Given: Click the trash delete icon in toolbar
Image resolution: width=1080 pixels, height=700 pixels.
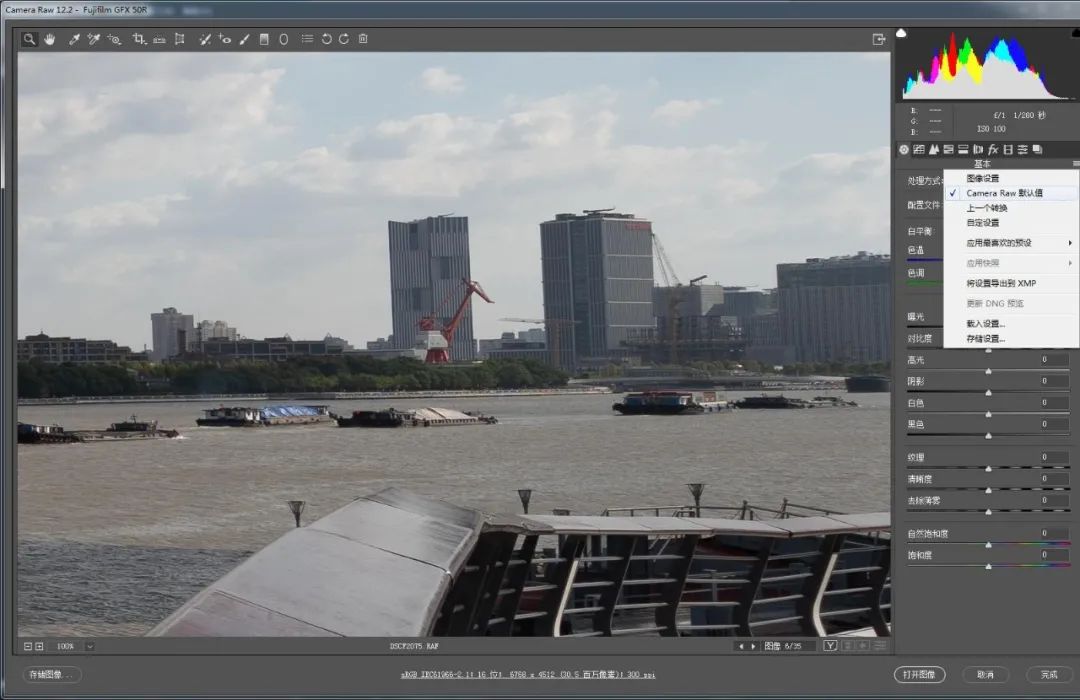Looking at the screenshot, I should click(x=363, y=39).
